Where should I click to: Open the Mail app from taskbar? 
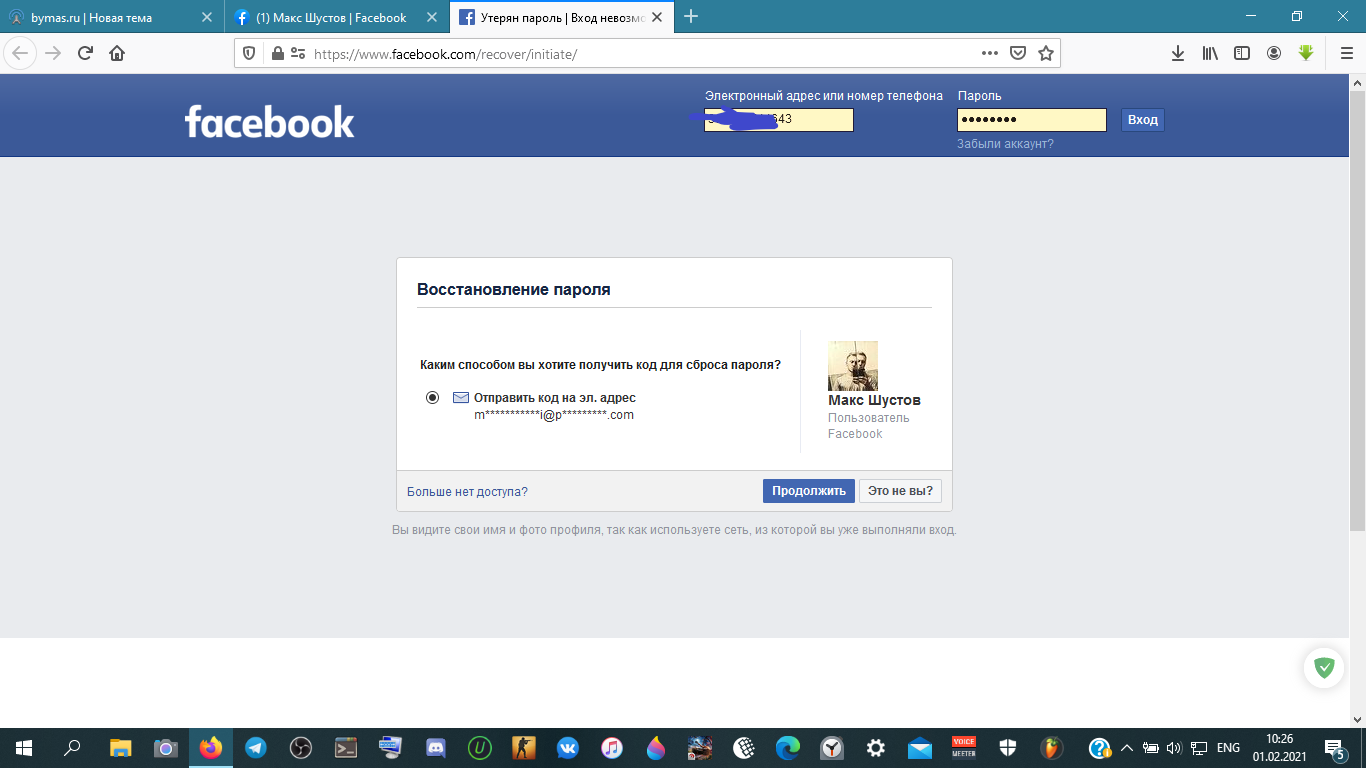919,748
